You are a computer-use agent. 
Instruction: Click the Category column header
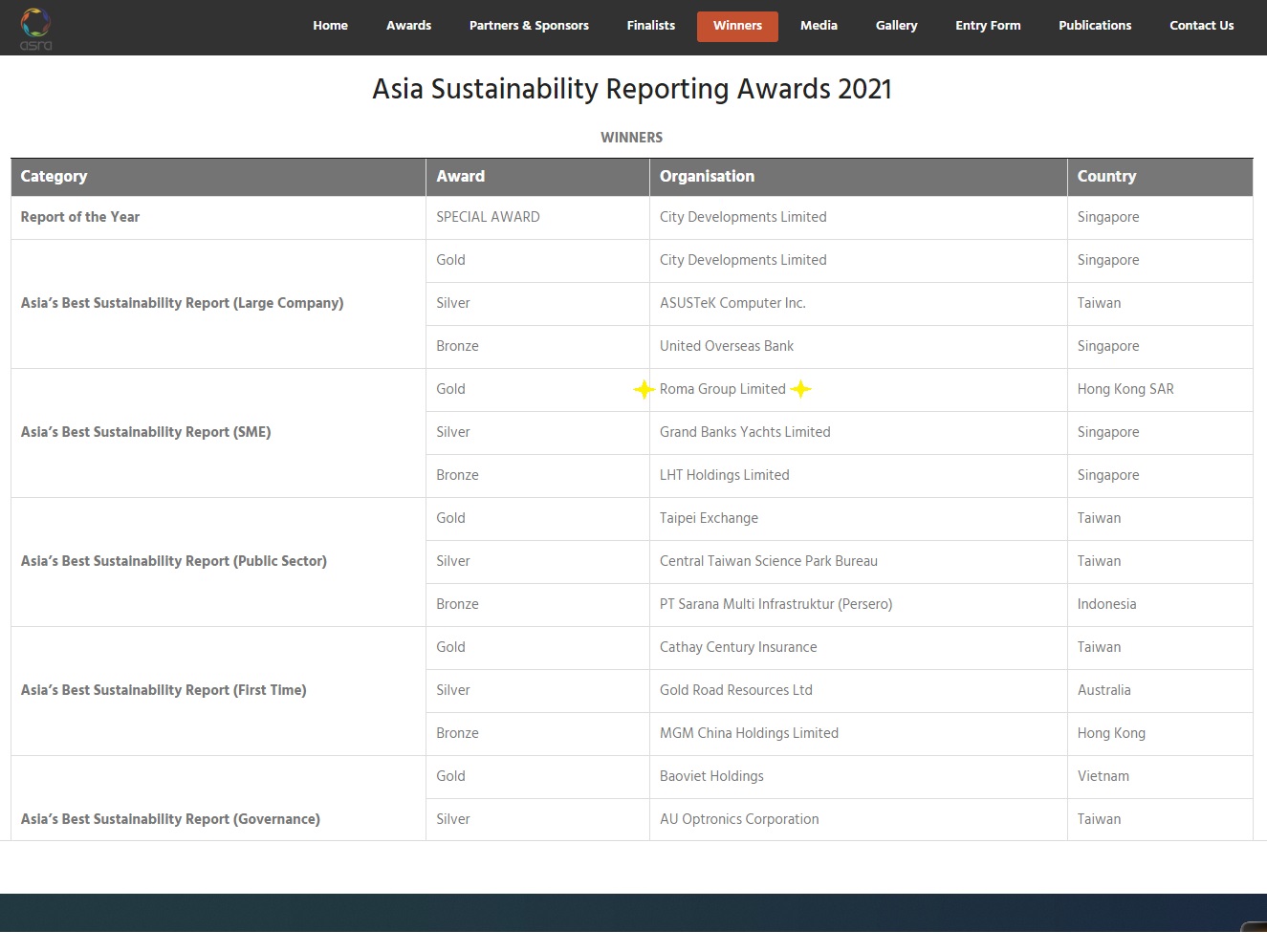click(x=218, y=177)
